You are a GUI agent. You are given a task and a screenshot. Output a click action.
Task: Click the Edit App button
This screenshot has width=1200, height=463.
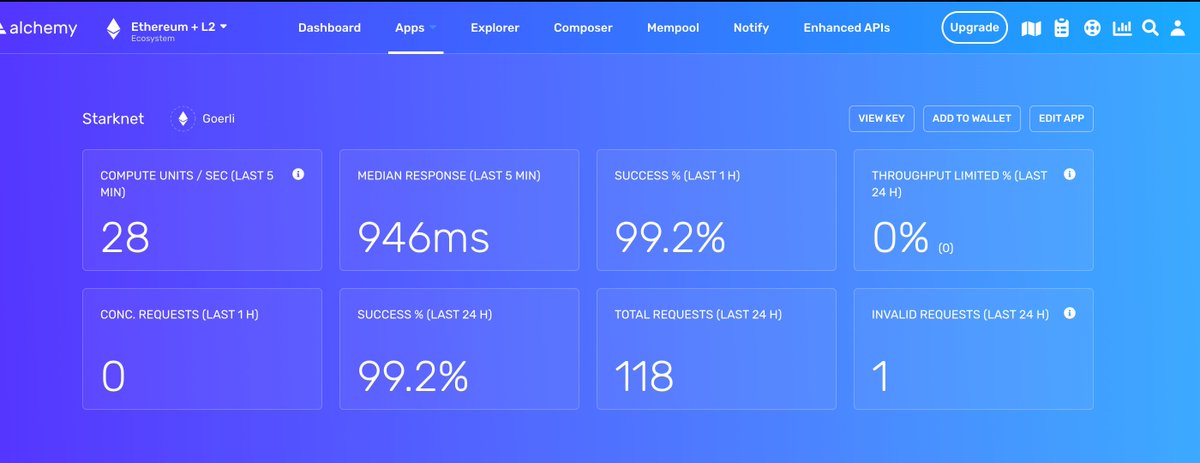point(1061,118)
